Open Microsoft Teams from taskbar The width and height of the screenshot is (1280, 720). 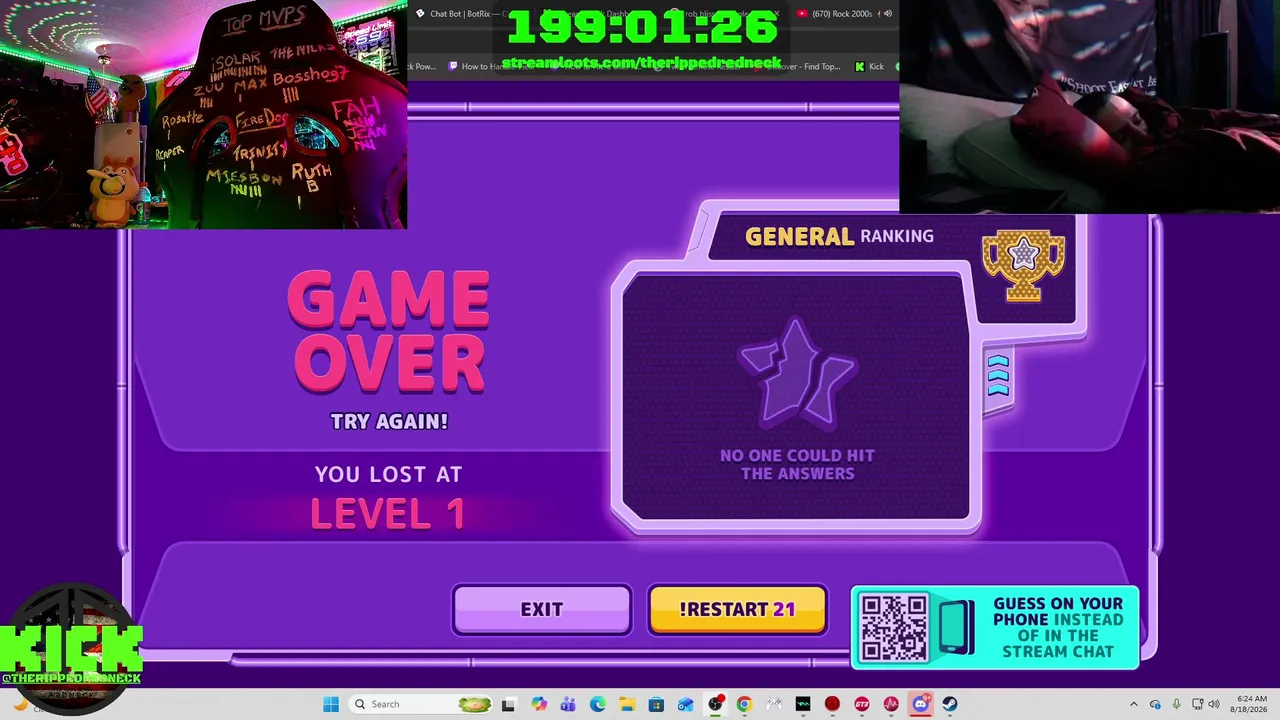tap(568, 704)
